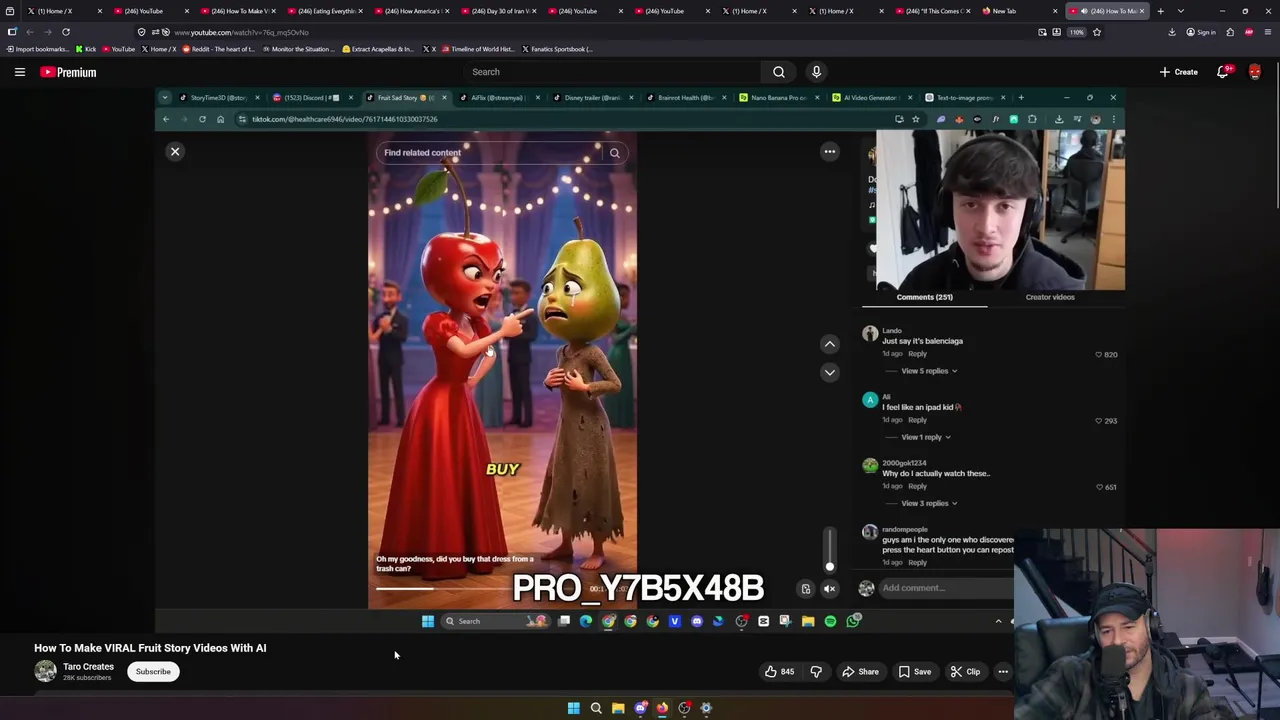Select Nano Banana Pro tab in inner browser
The height and width of the screenshot is (720, 1280).
[x=778, y=98]
